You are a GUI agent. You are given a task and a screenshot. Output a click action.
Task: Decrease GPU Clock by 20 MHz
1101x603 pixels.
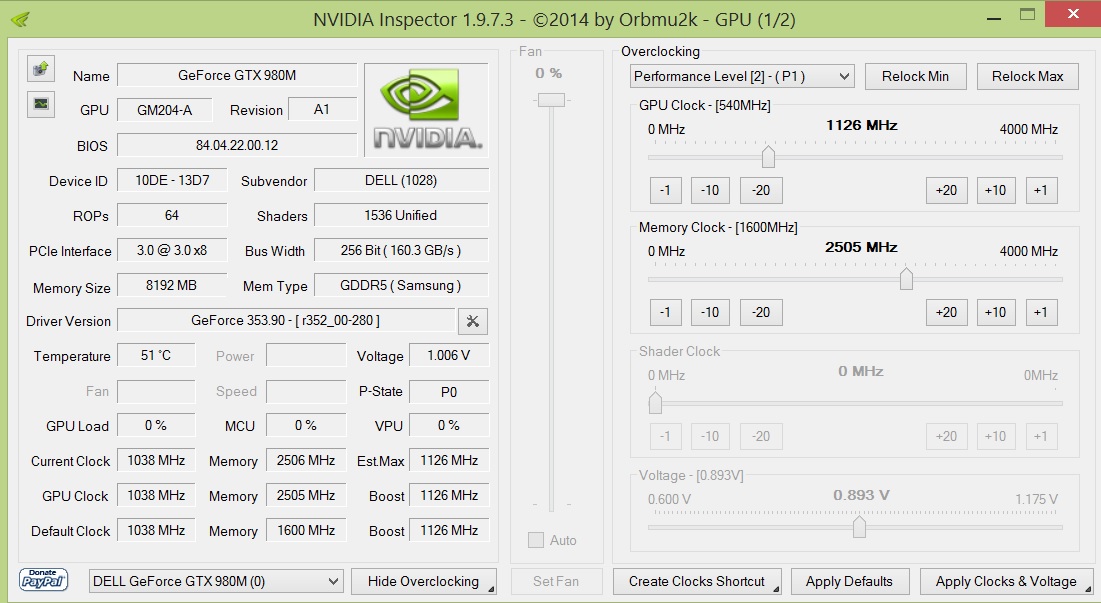(x=761, y=190)
